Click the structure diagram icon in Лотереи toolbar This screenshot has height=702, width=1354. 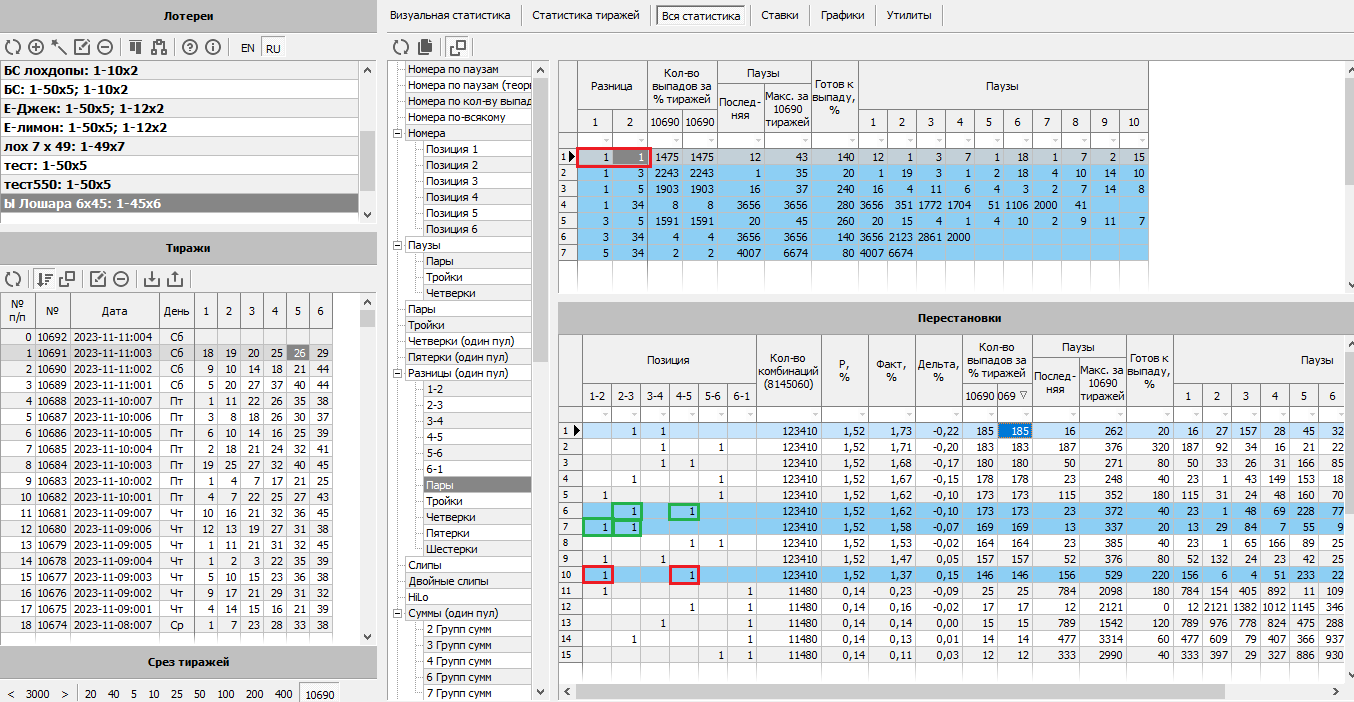pyautogui.click(x=159, y=47)
